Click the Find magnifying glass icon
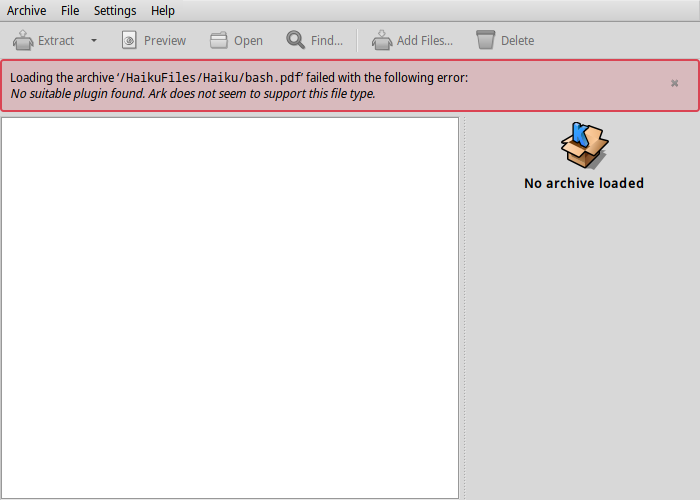Viewport: 700px width, 500px height. 296,40
